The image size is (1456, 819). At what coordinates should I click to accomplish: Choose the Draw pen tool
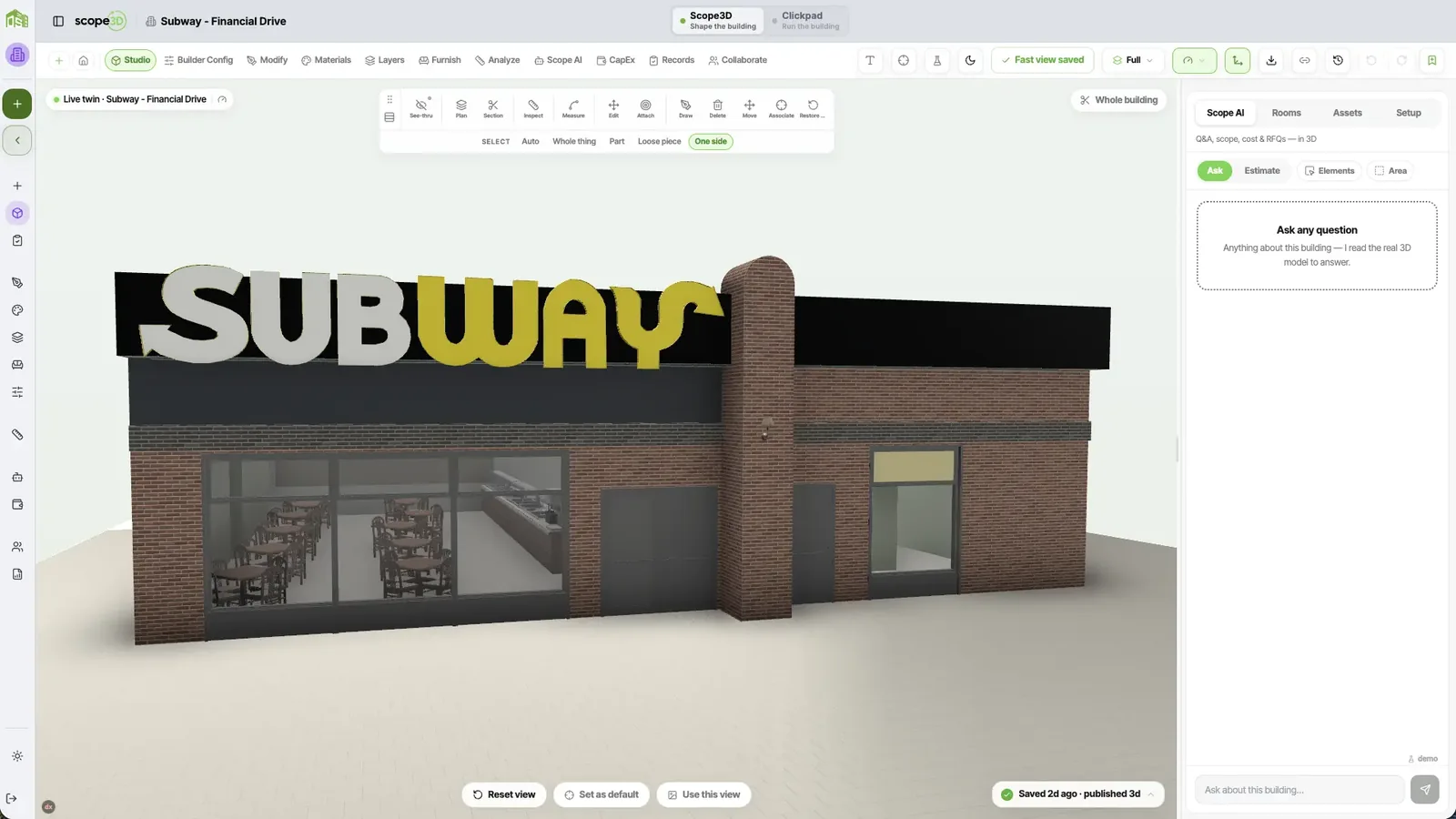[x=685, y=108]
